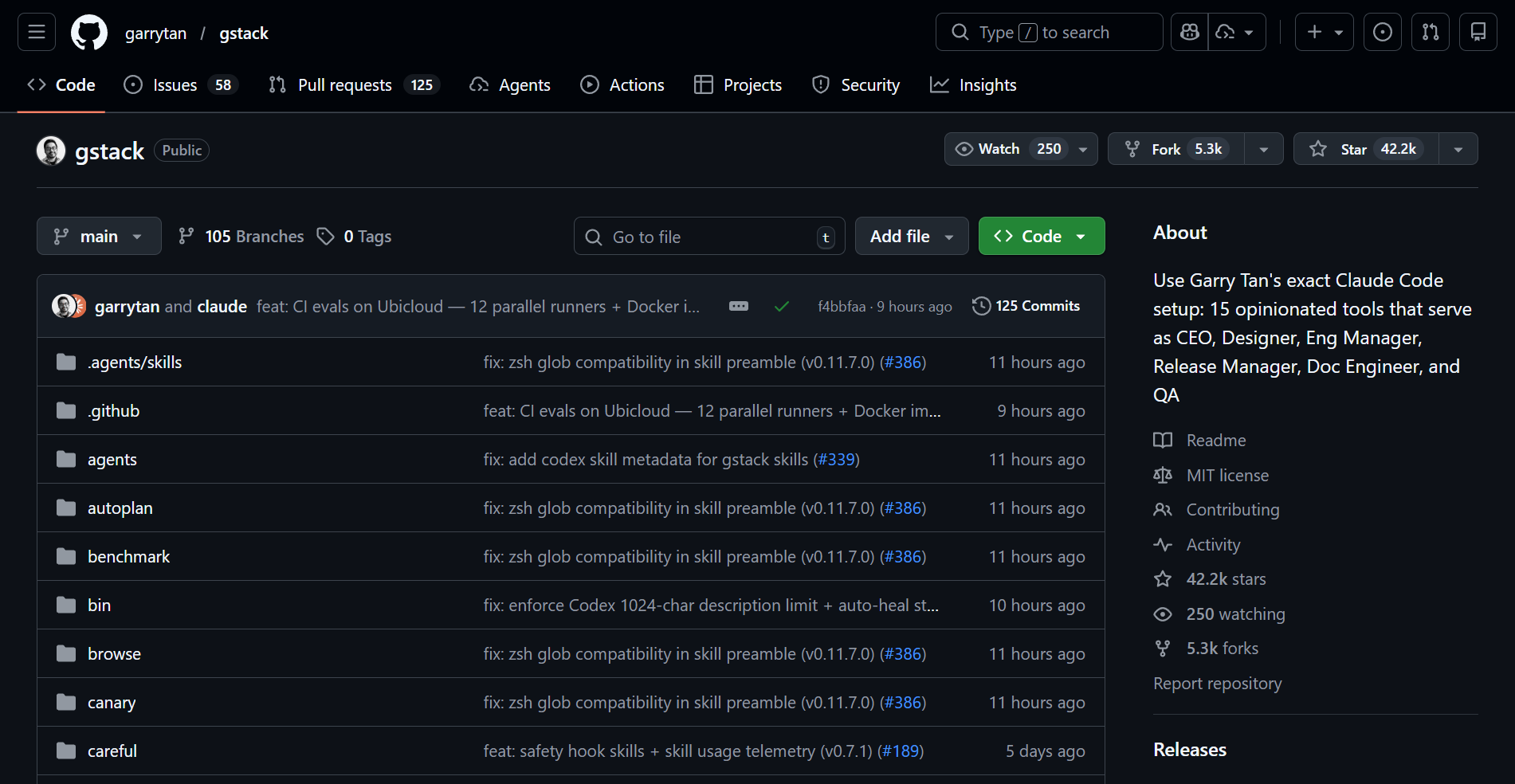
Task: Open the notifications inbox icon
Action: point(1478,32)
